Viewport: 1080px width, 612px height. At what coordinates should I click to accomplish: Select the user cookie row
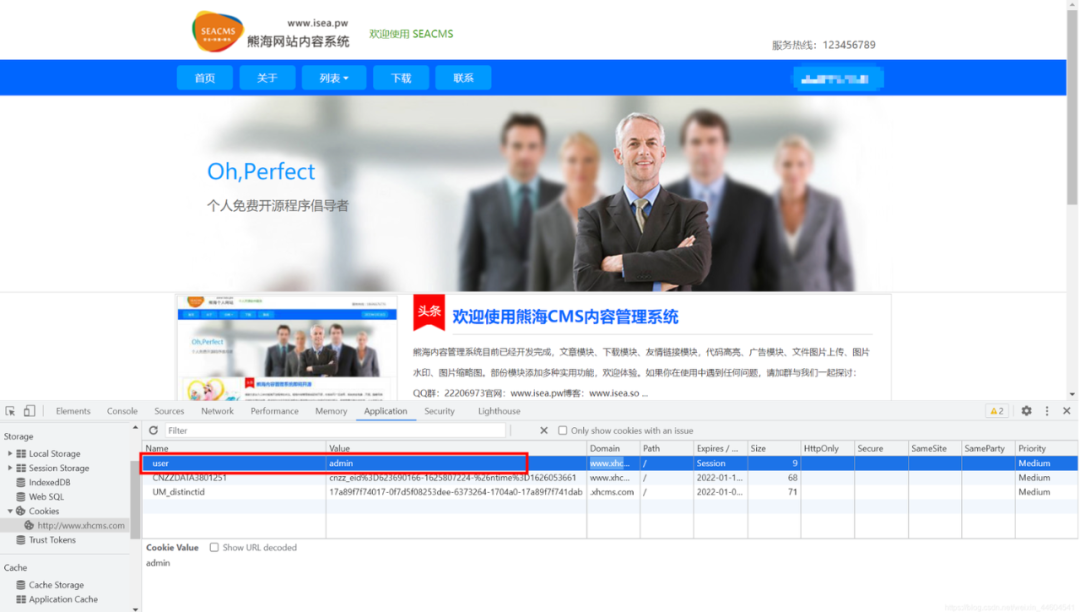coord(610,463)
